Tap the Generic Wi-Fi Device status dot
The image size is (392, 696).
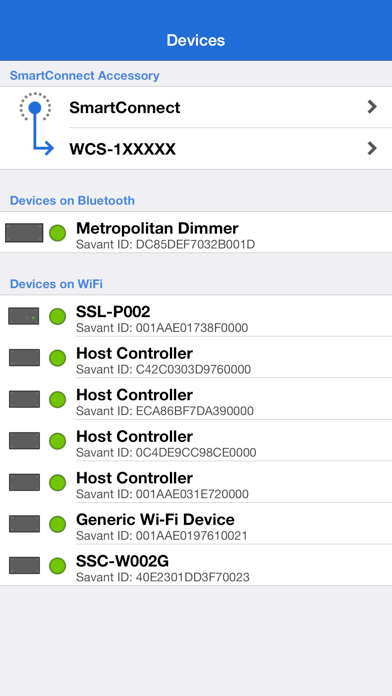click(x=57, y=524)
